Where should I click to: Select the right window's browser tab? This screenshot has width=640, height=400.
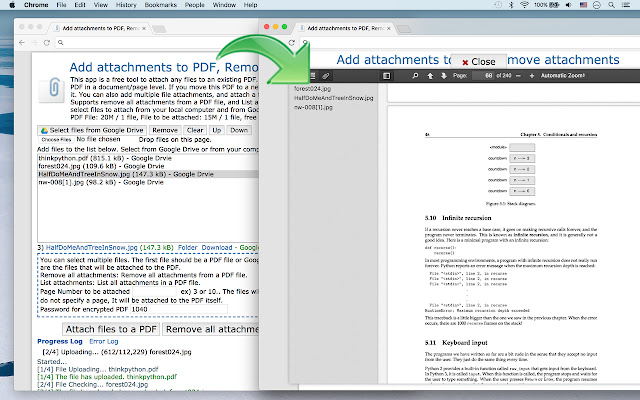point(344,28)
